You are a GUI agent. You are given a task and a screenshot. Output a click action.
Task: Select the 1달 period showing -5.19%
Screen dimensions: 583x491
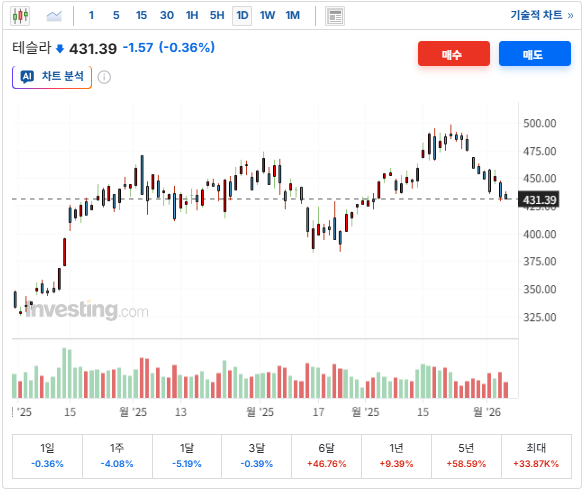click(187, 456)
